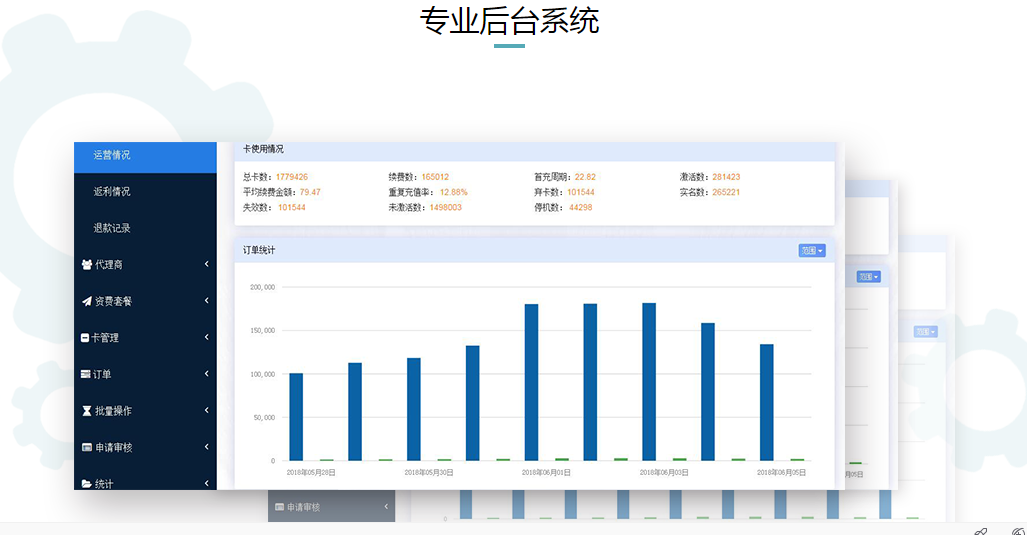Click the 卡使用情况 panel header

click(534, 151)
